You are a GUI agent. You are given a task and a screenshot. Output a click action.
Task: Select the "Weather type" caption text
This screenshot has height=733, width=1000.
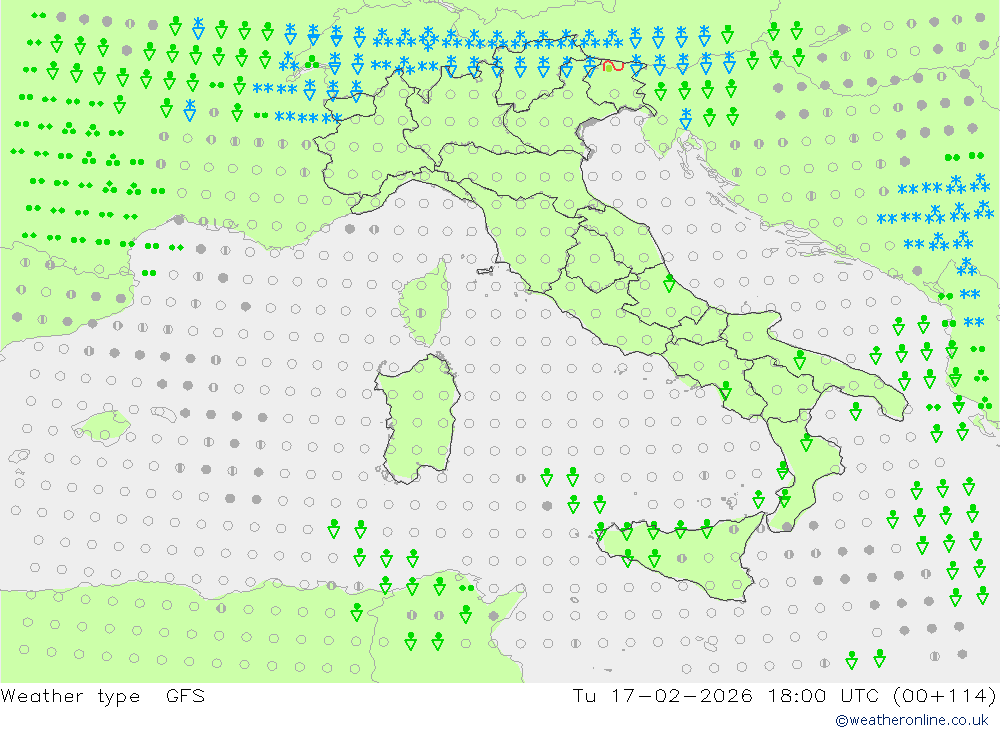tap(70, 696)
